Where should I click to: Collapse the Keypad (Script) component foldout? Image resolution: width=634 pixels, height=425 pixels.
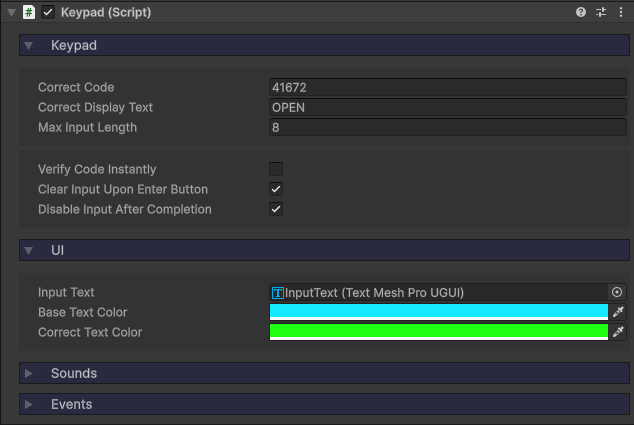(x=10, y=12)
